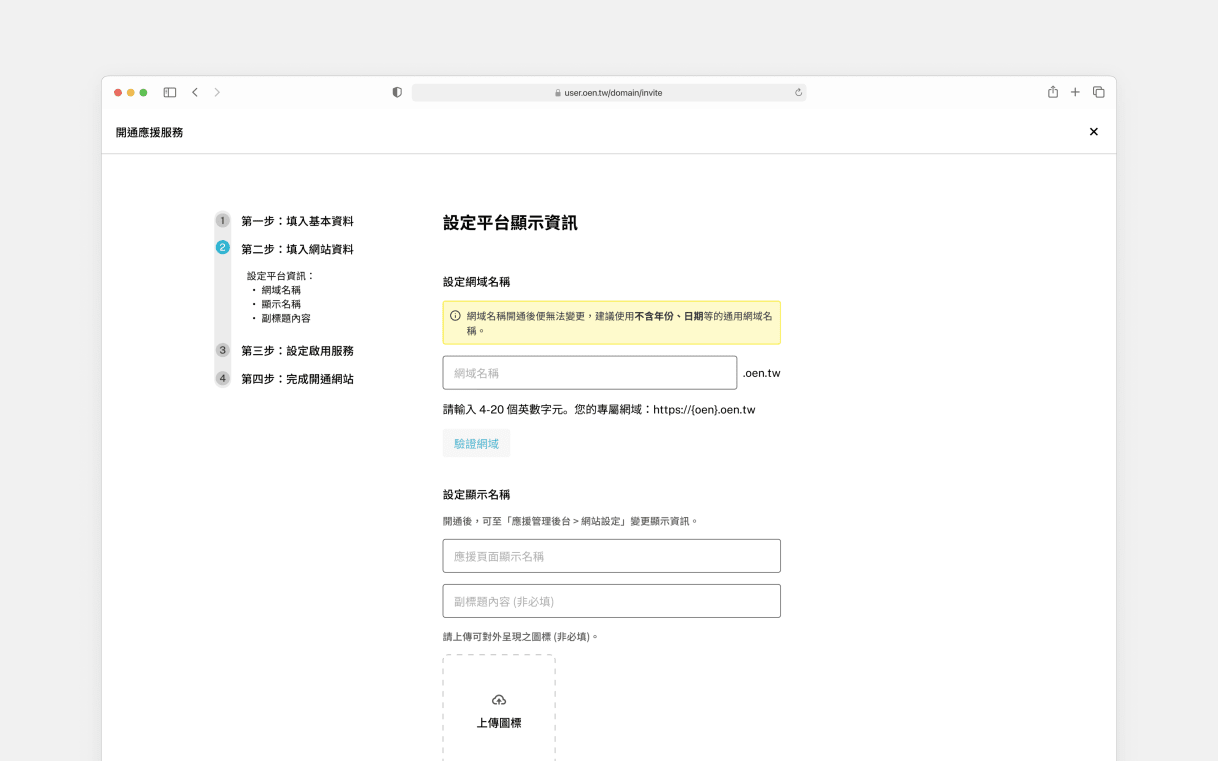The width and height of the screenshot is (1218, 761).
Task: Click the yellow domain name warning notice
Action: tap(612, 323)
